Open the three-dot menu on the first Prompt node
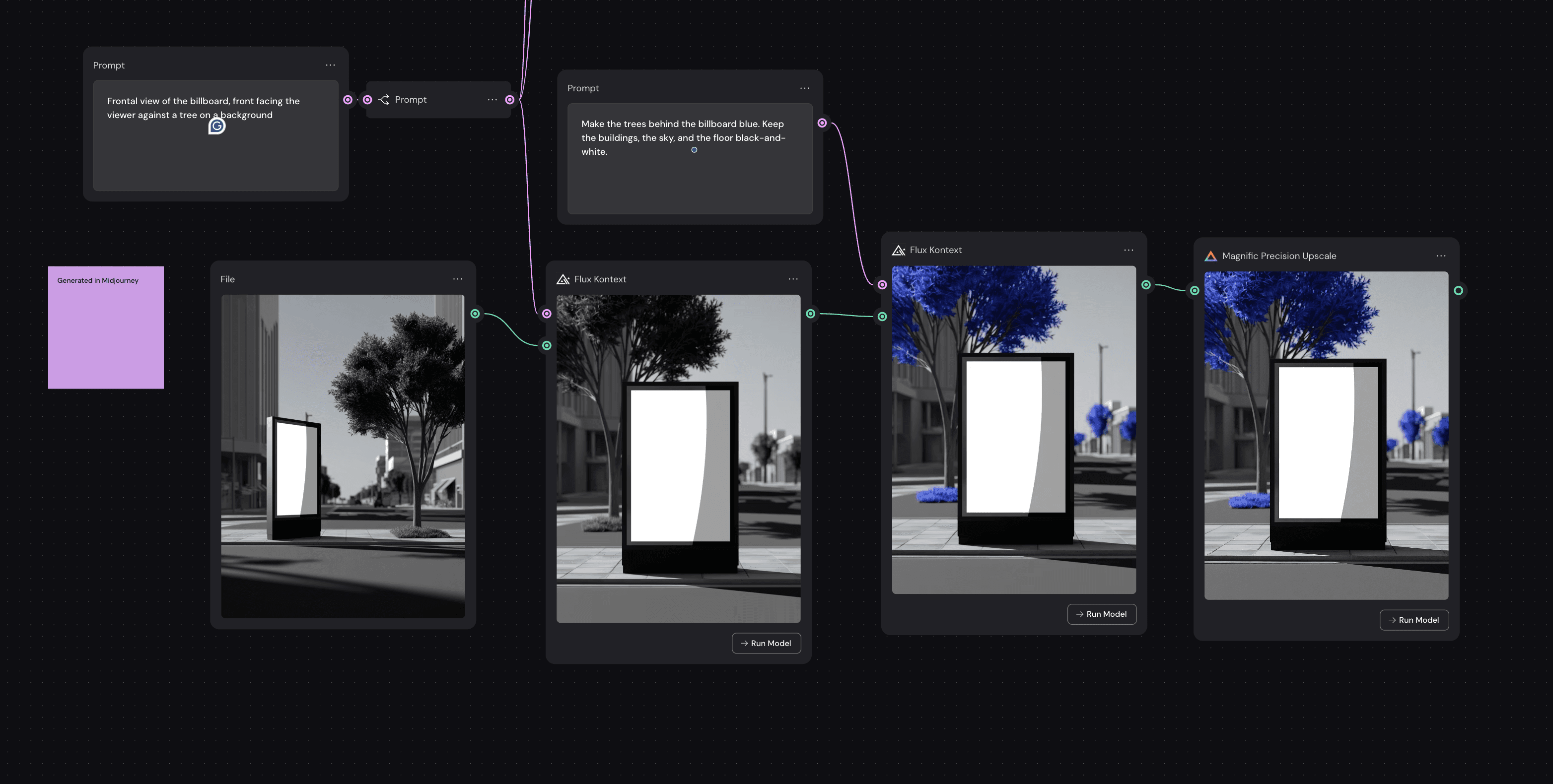Viewport: 1553px width, 784px height. point(330,65)
